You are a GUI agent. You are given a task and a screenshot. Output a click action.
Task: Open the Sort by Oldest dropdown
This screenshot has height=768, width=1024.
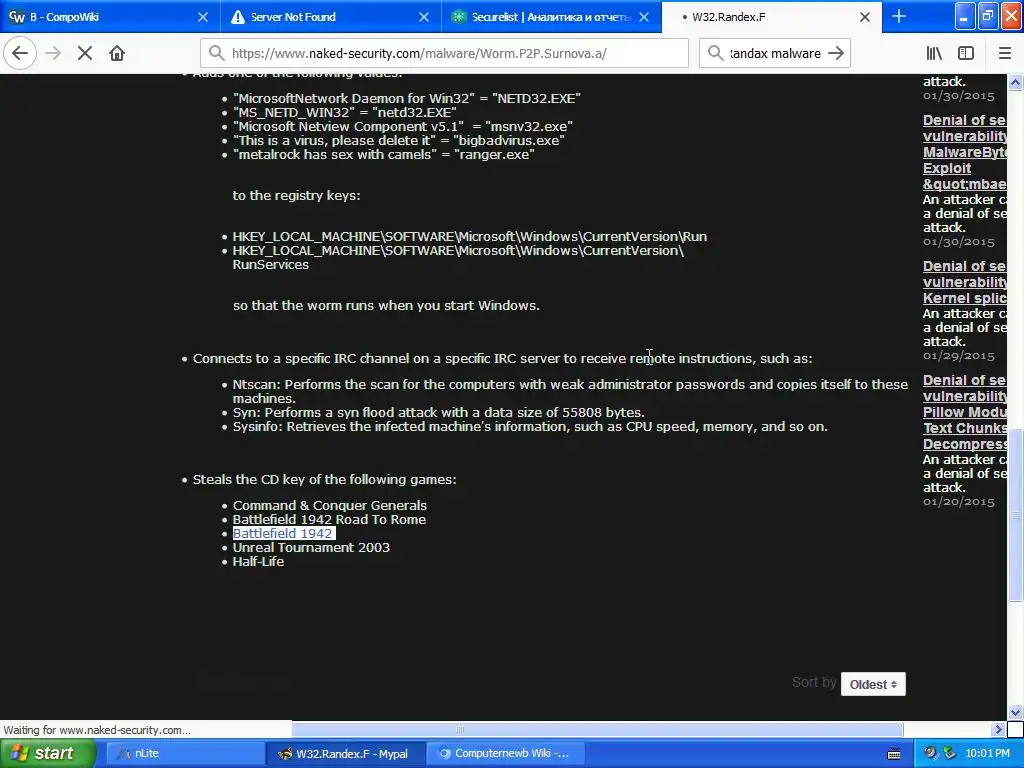pyautogui.click(x=873, y=684)
